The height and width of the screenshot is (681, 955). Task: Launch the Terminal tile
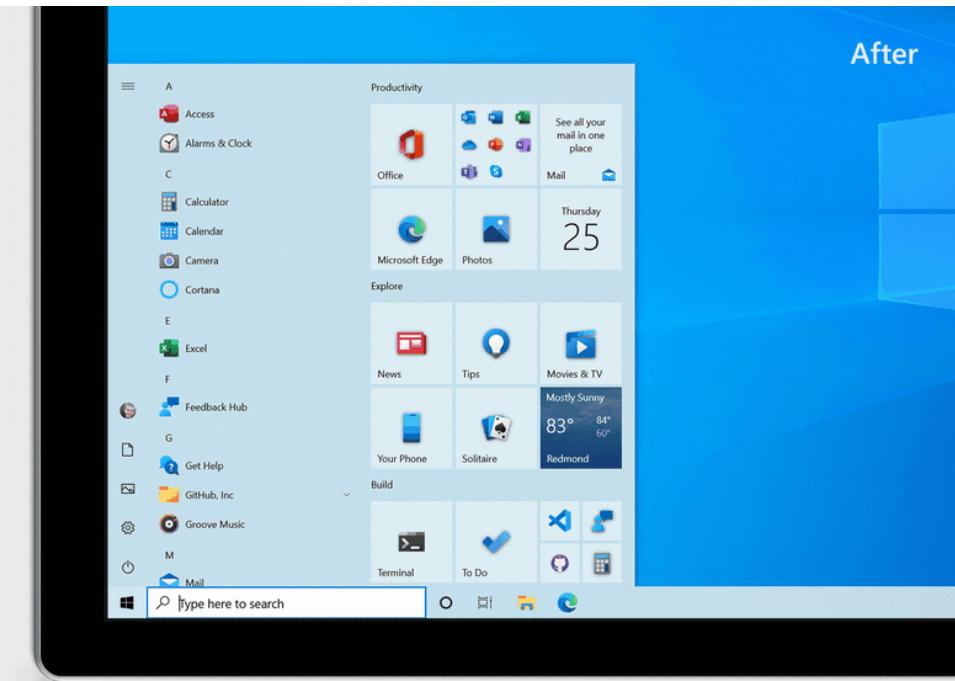pos(411,542)
